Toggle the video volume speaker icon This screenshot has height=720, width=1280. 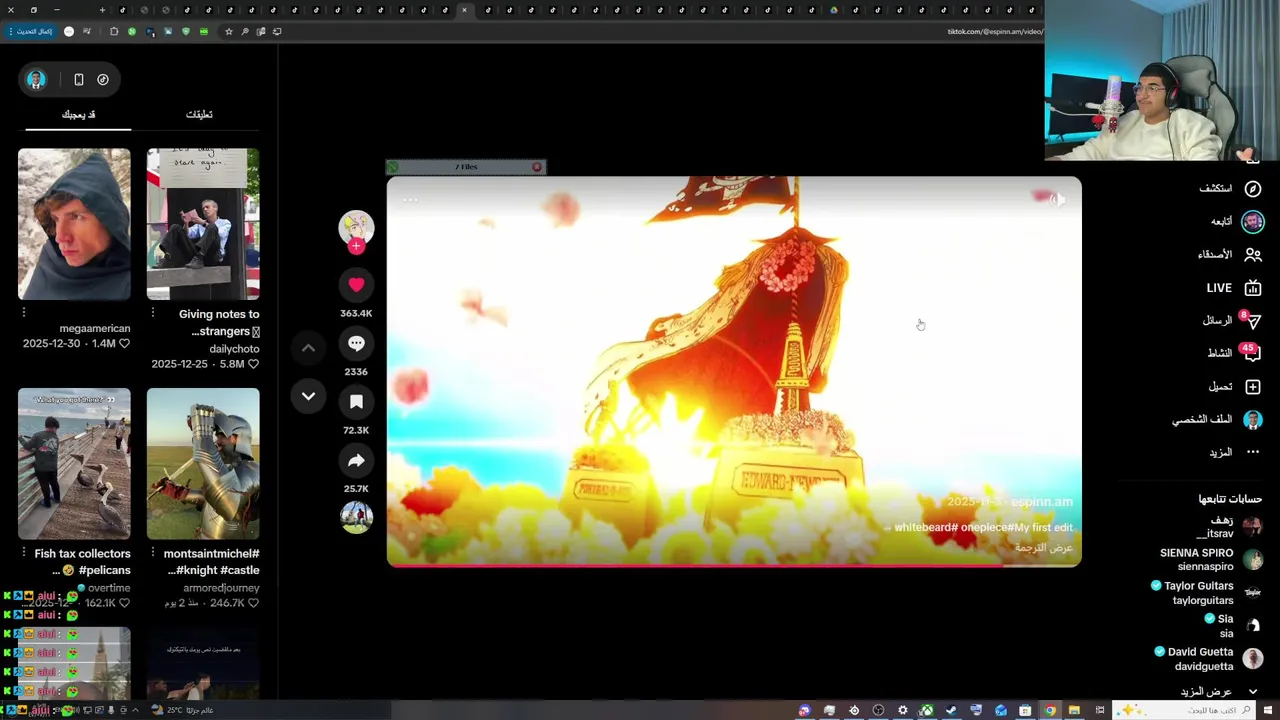[x=1058, y=200]
